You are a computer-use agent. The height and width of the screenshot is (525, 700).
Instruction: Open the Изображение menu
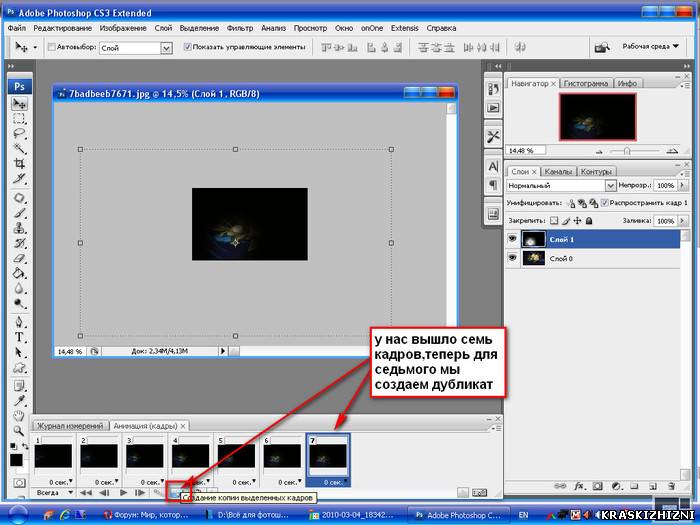pyautogui.click(x=123, y=28)
